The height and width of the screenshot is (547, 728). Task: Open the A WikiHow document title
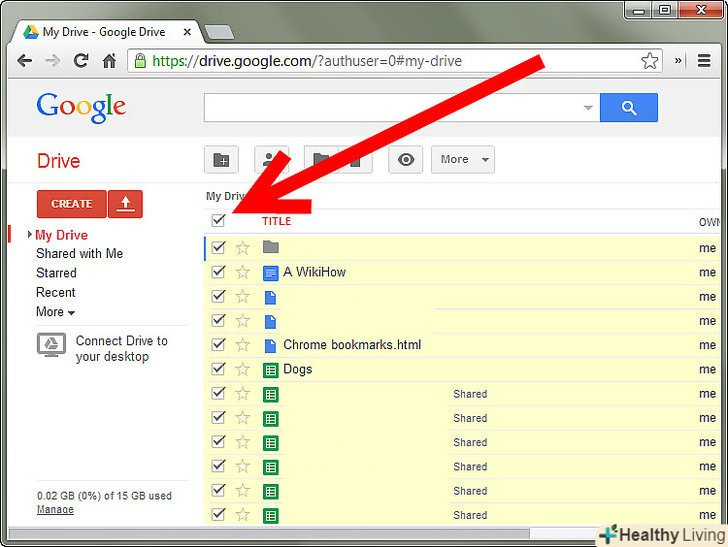(x=314, y=272)
